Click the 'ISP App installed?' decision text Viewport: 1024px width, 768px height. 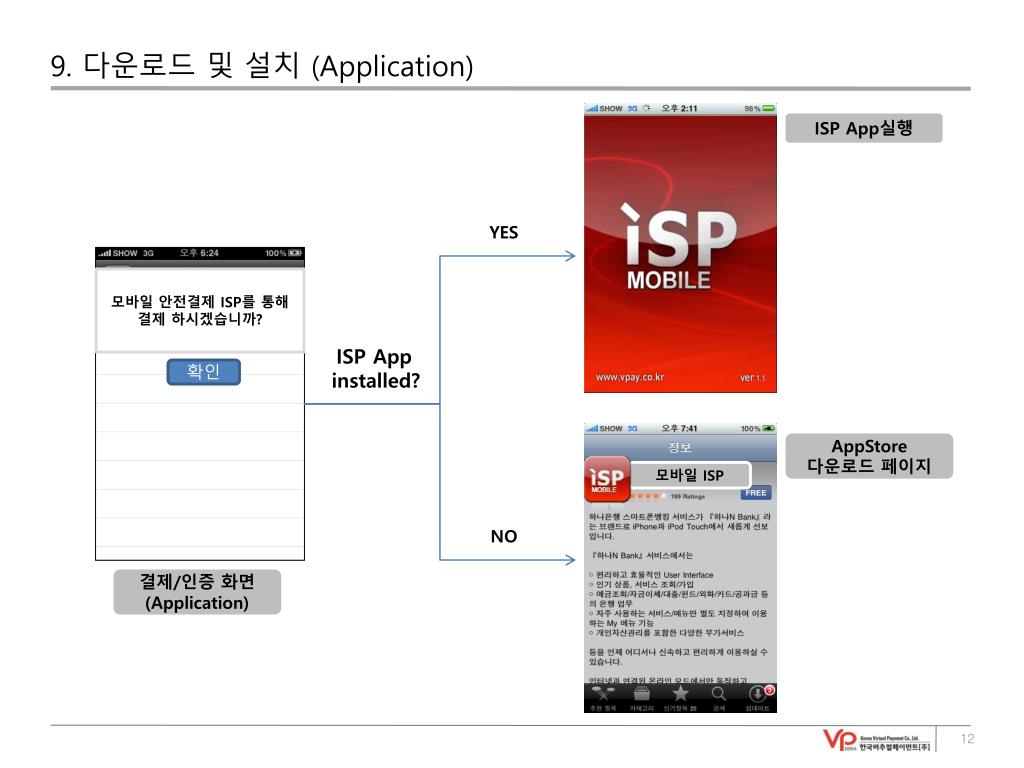pyautogui.click(x=376, y=368)
